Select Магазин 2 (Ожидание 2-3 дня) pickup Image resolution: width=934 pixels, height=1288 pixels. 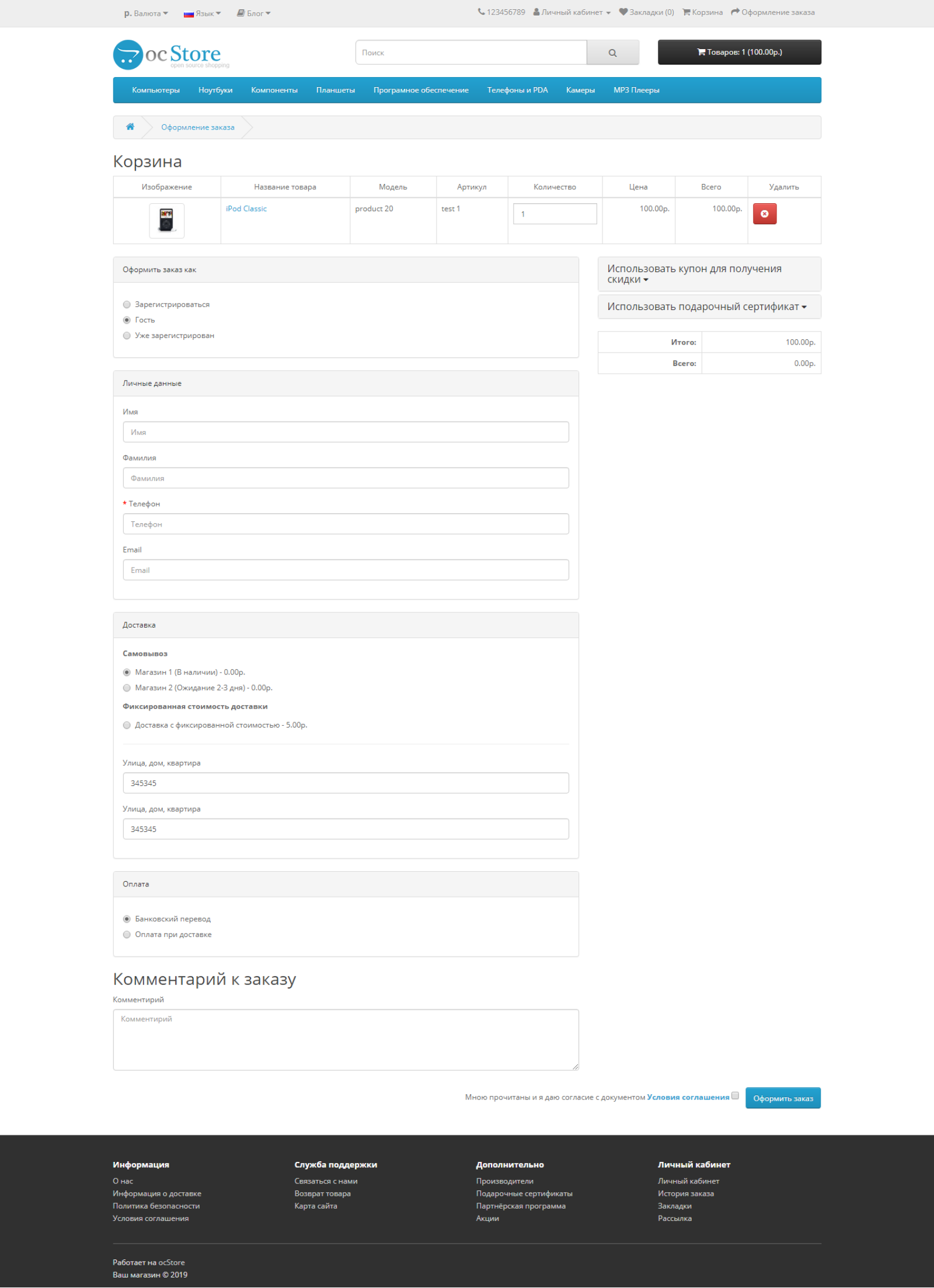point(127,688)
